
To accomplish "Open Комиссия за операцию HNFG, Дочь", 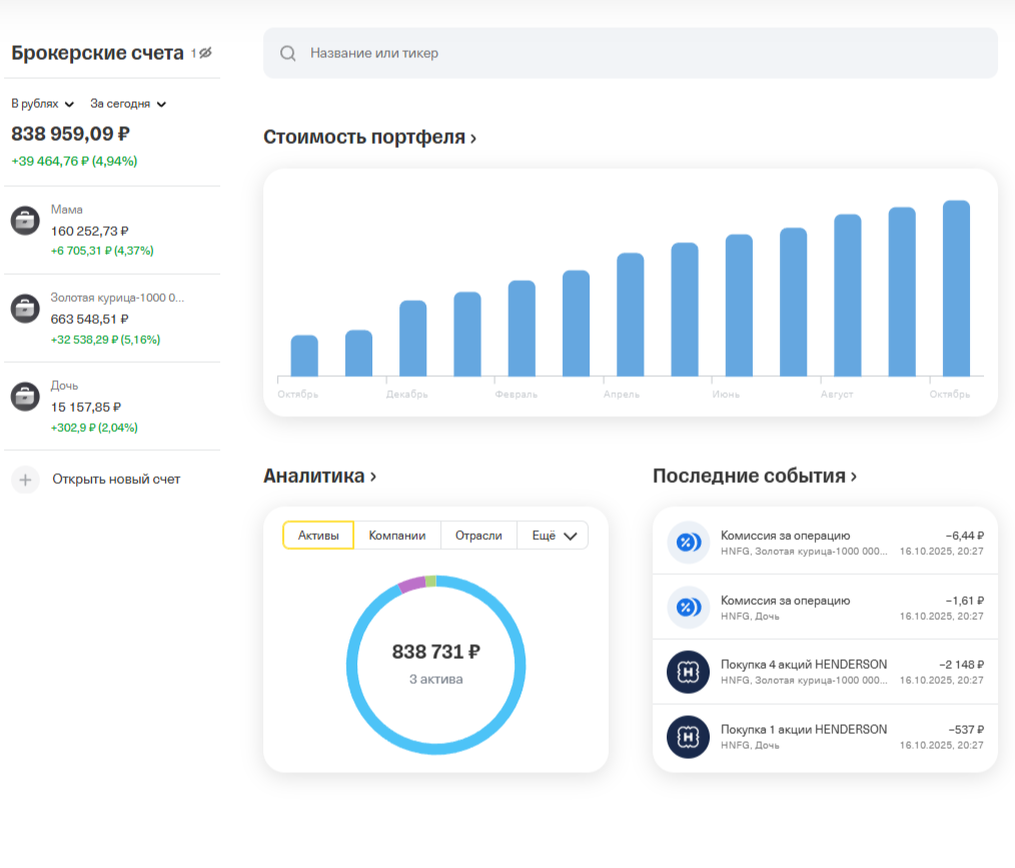I will (x=825, y=607).
